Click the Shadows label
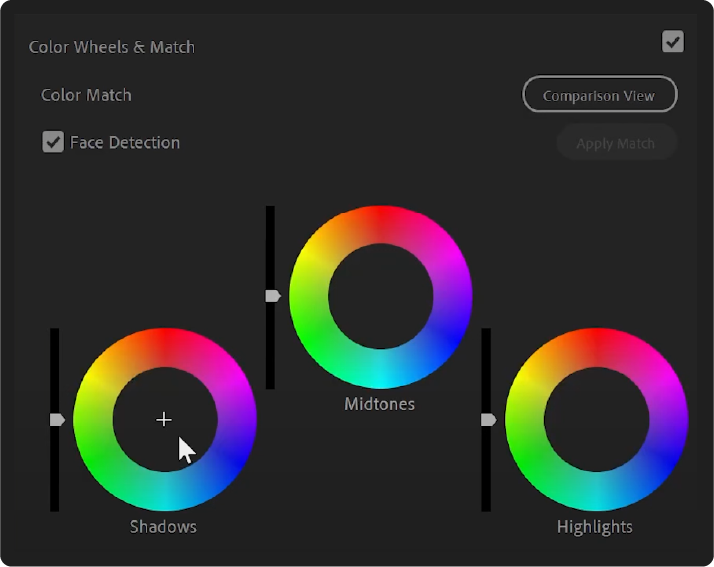Screen dimensions: 714x567 point(163,526)
